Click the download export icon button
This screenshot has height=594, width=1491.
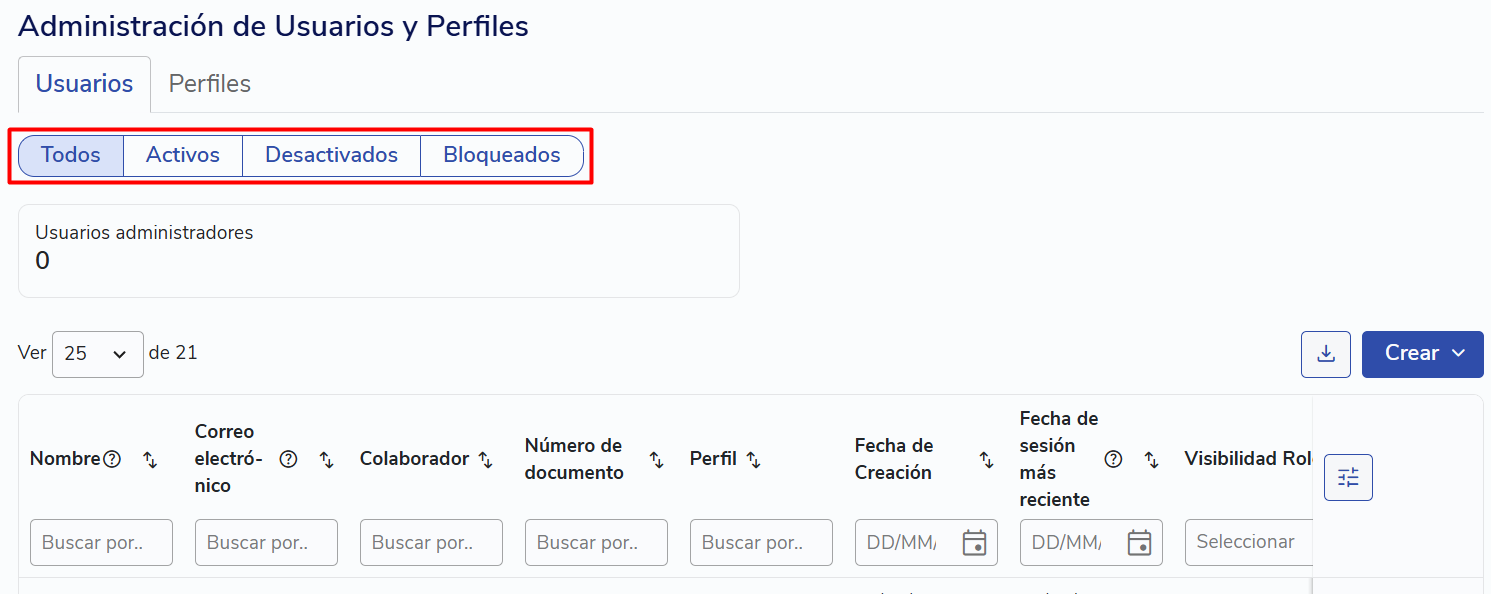[x=1326, y=354]
